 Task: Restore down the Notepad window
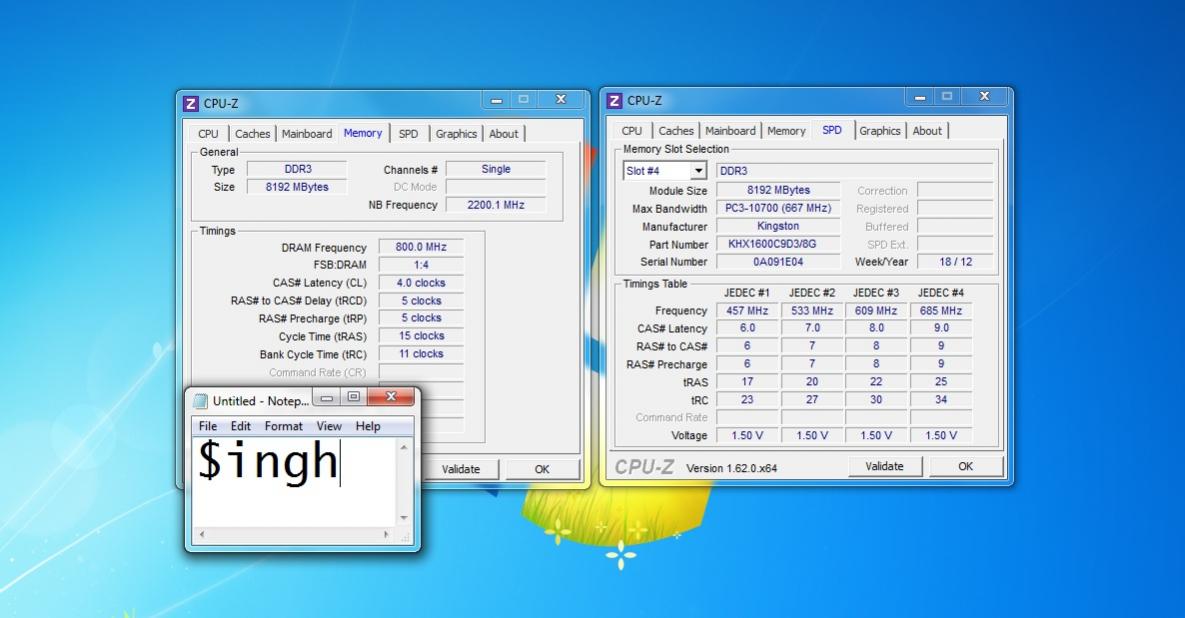353,397
